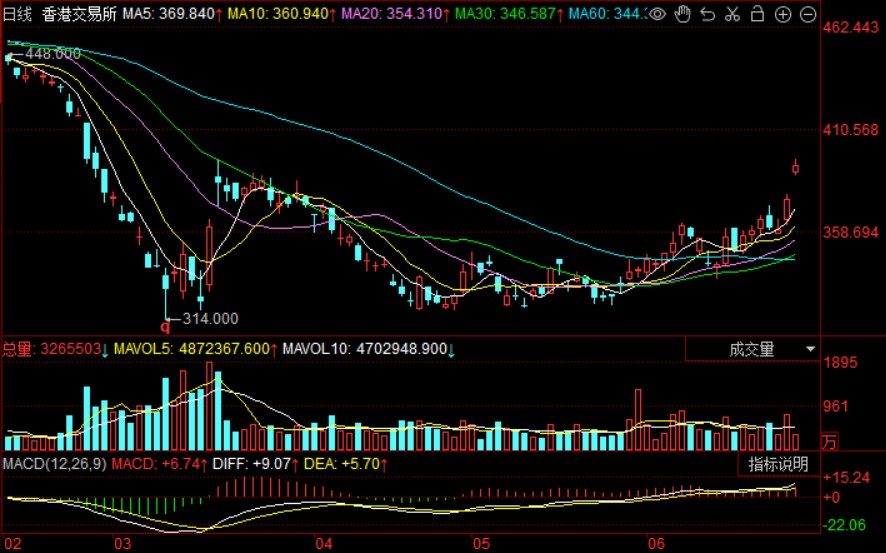Image resolution: width=886 pixels, height=553 pixels.
Task: Click the 指标说明 button
Action: click(x=779, y=464)
